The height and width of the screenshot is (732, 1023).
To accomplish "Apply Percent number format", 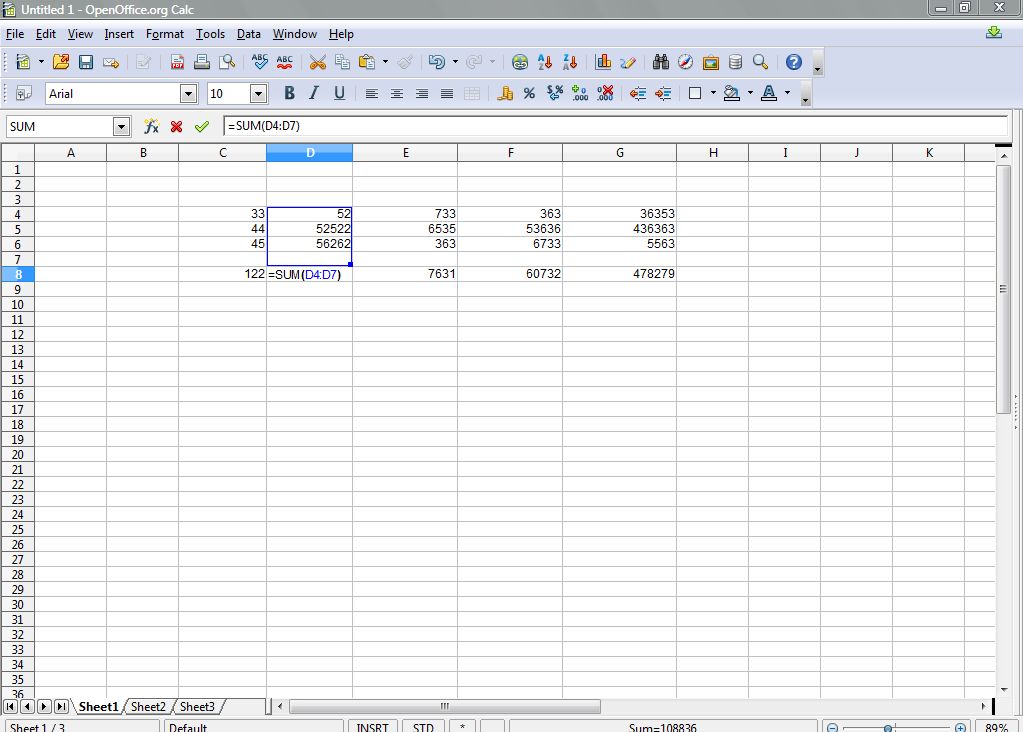I will pyautogui.click(x=529, y=93).
